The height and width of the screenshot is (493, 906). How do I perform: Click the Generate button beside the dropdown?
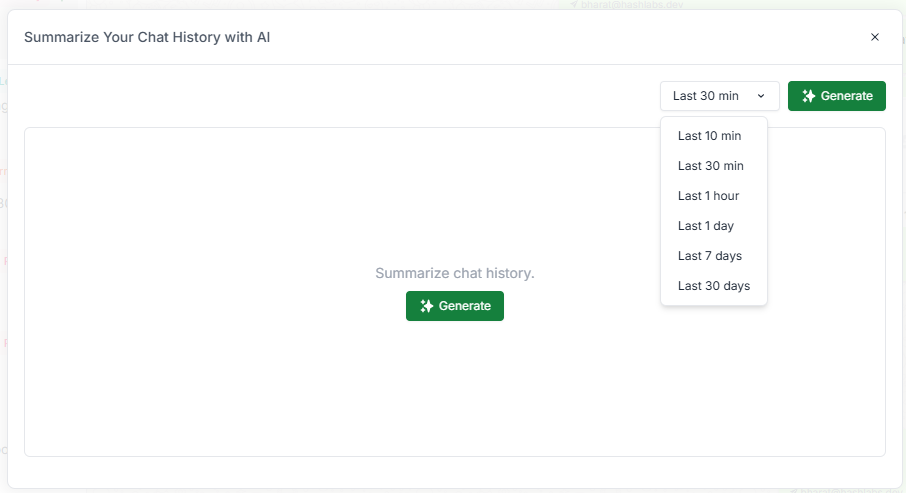click(x=837, y=96)
